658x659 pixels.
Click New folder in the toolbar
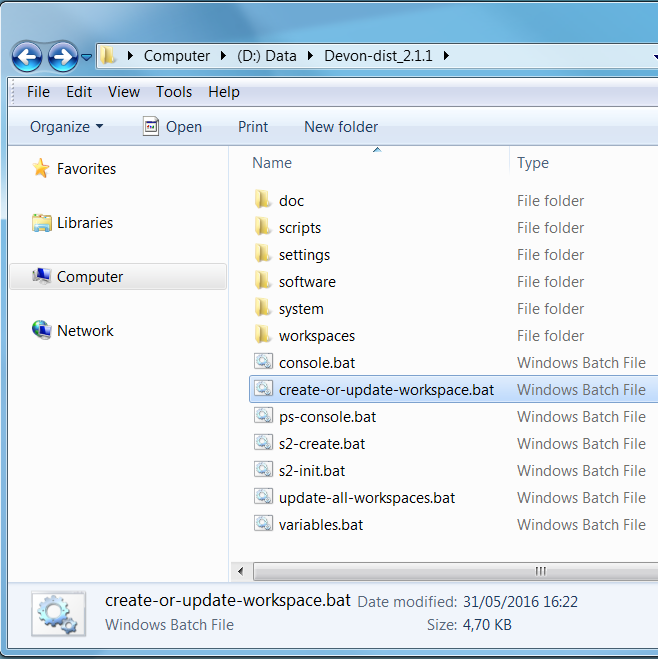pyautogui.click(x=341, y=127)
